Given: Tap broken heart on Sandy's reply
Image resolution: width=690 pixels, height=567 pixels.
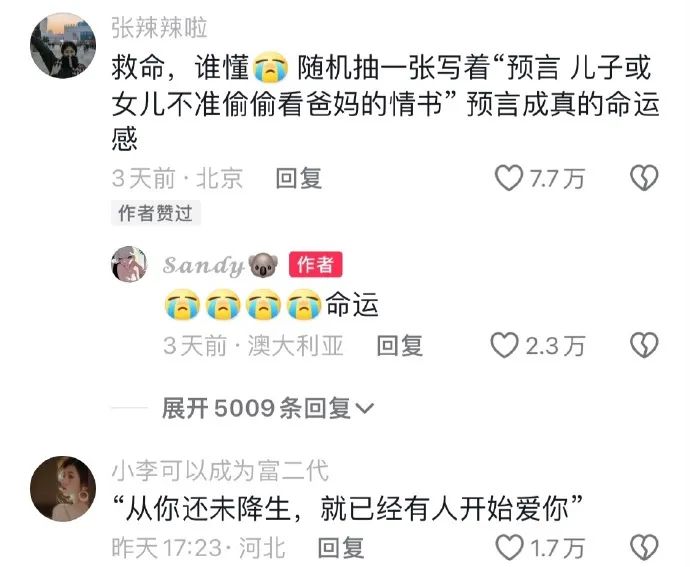Looking at the screenshot, I should [644, 345].
